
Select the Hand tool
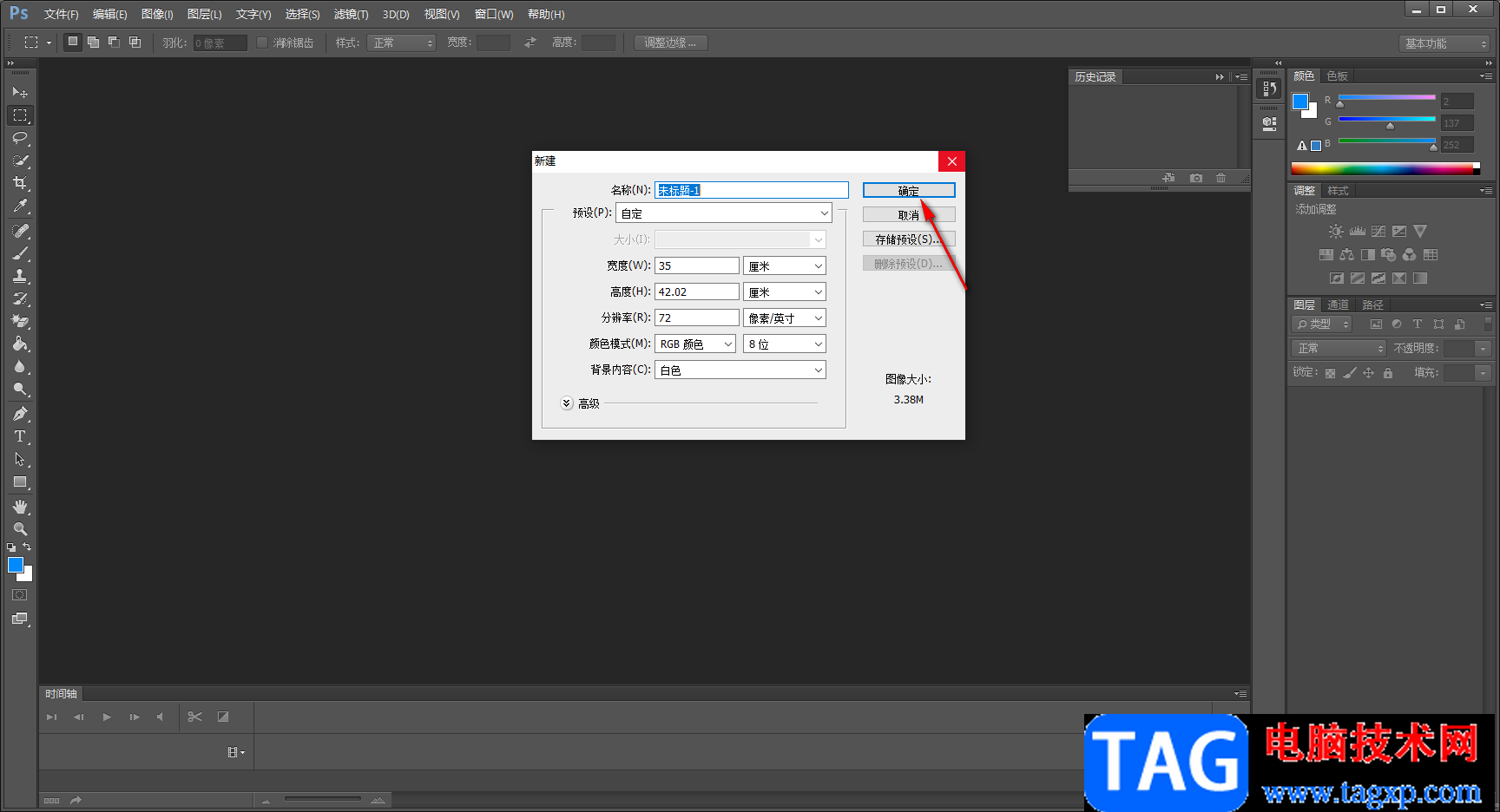pos(20,507)
